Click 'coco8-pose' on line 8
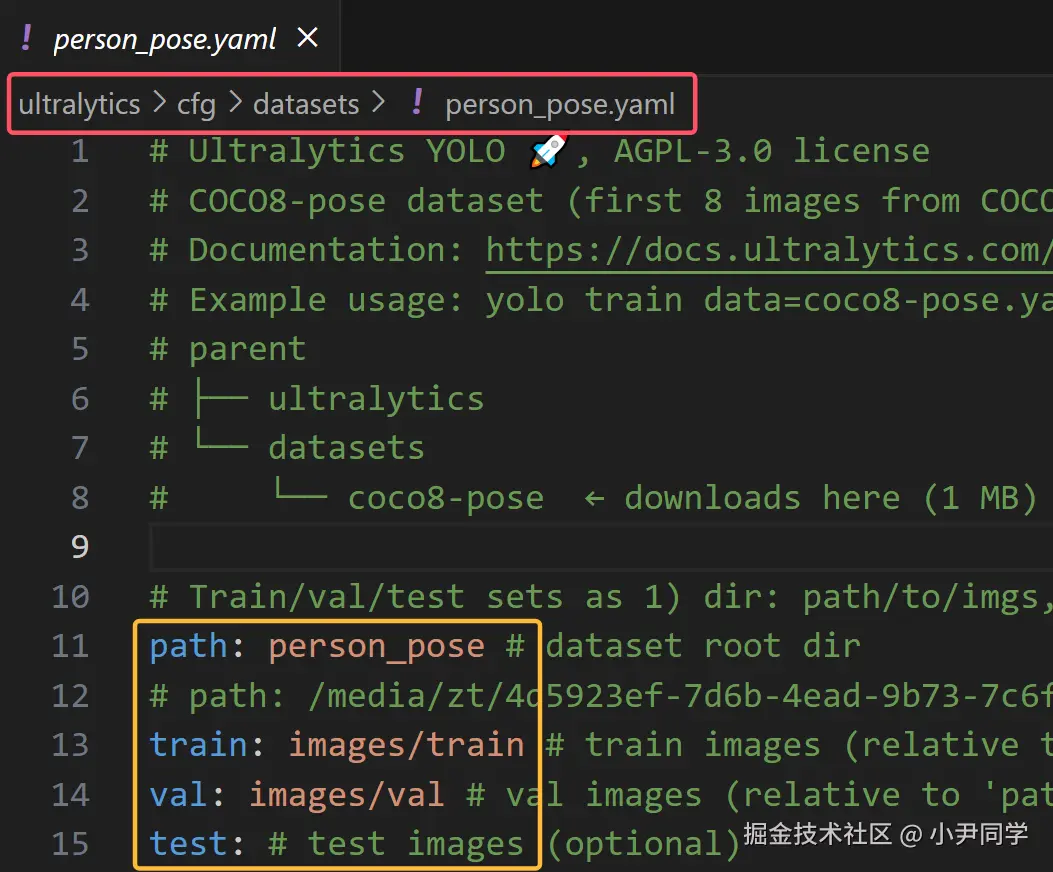 point(446,498)
